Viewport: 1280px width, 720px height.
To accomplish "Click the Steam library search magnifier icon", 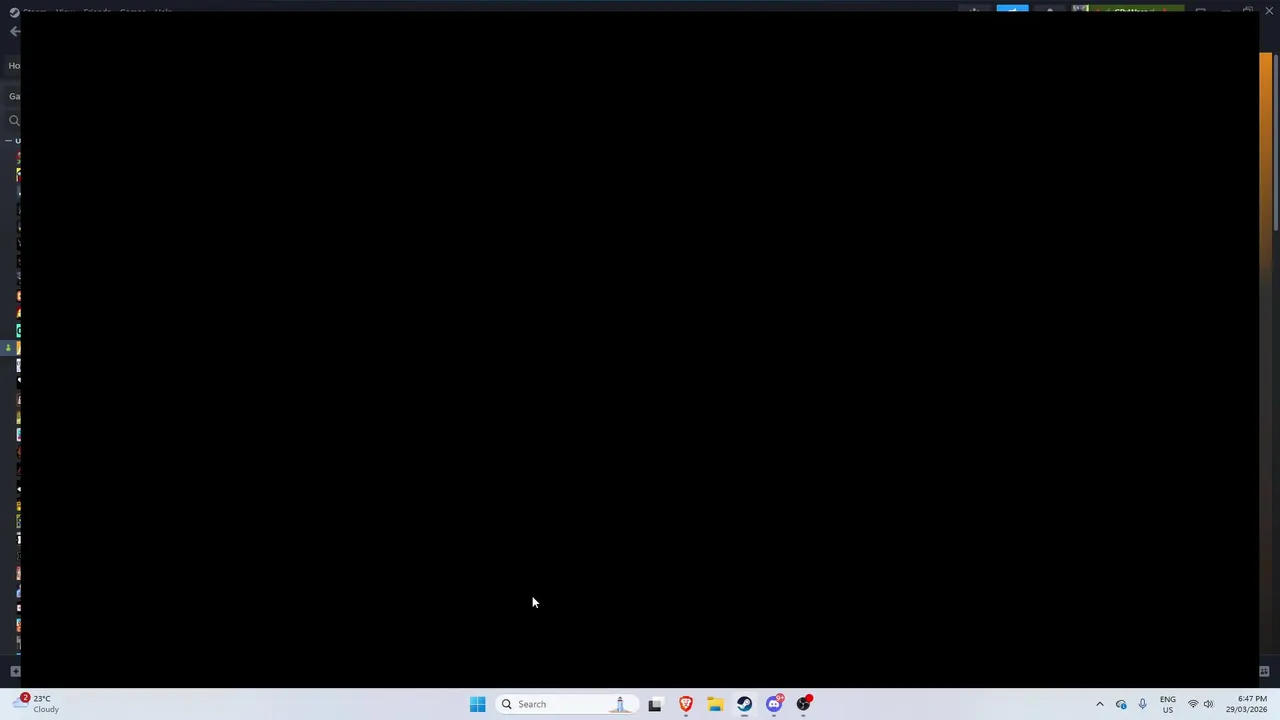I will 14,120.
